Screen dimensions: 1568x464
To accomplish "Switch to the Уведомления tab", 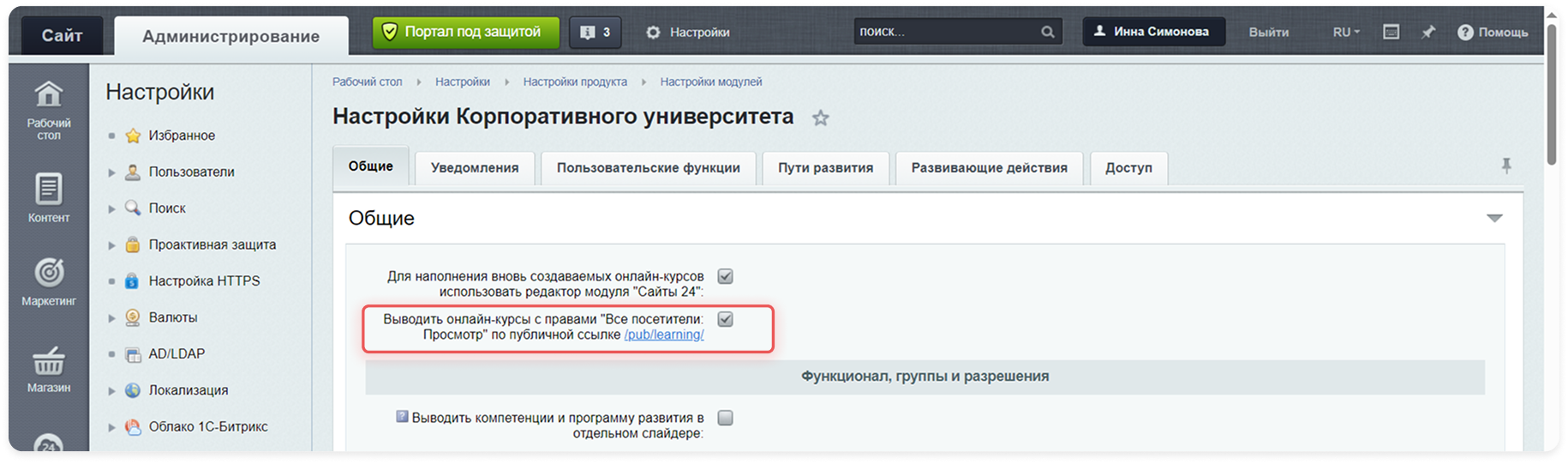I will [475, 168].
